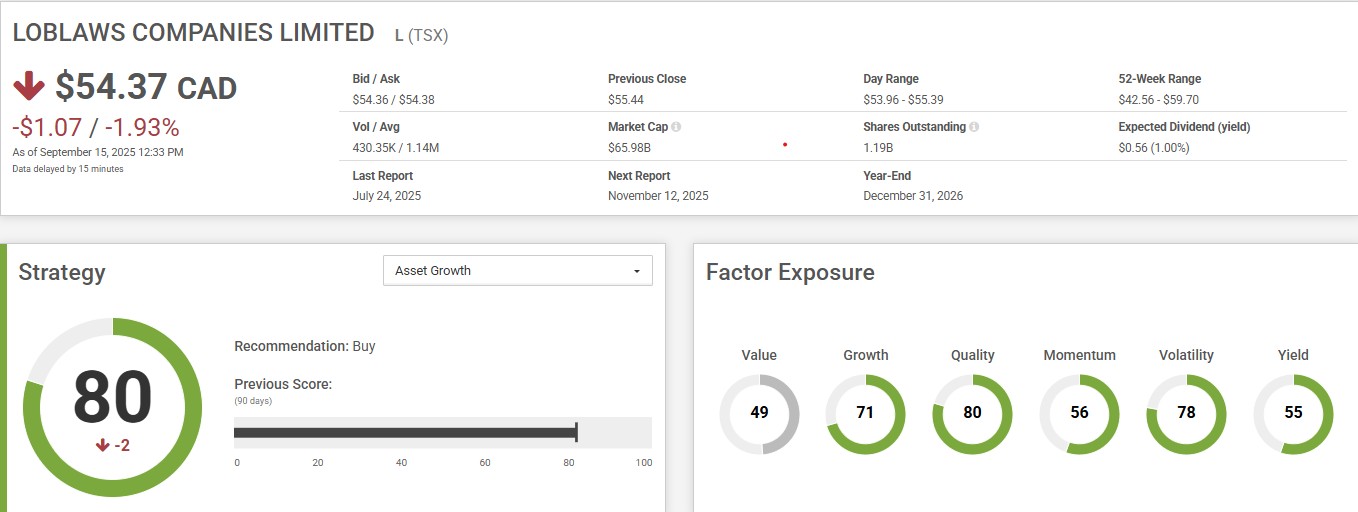Click the strategy score 80 donut gauge
The width and height of the screenshot is (1358, 512).
(112, 407)
